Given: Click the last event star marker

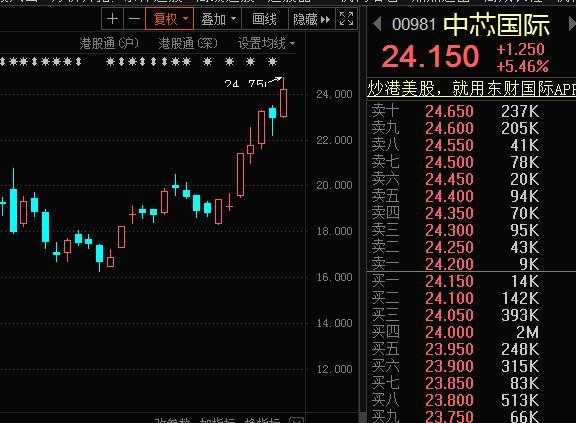Looking at the screenshot, I should [x=272, y=62].
